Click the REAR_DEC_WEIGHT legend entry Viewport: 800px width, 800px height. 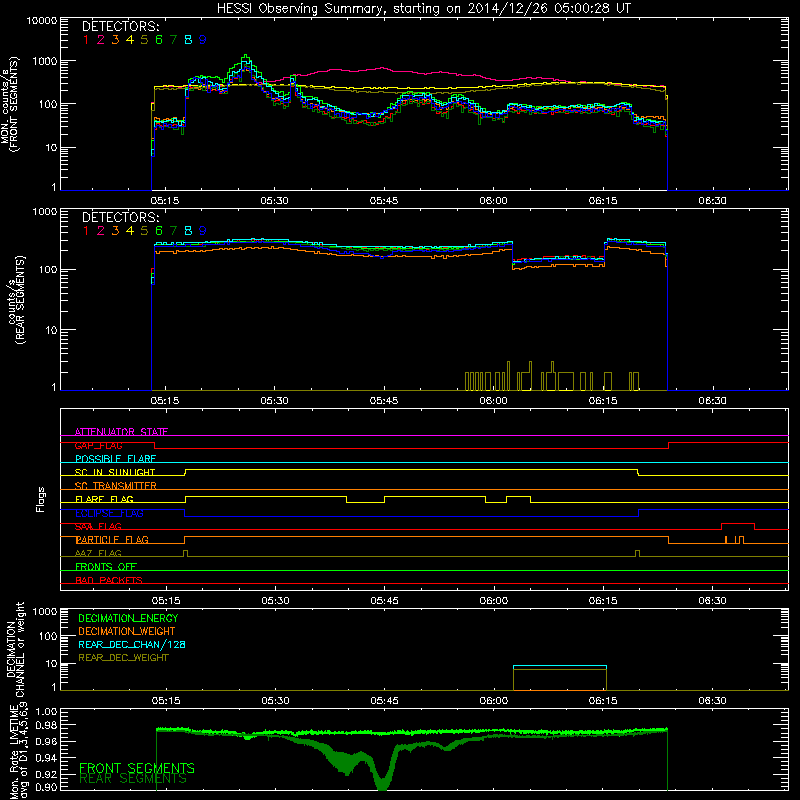coord(123,658)
